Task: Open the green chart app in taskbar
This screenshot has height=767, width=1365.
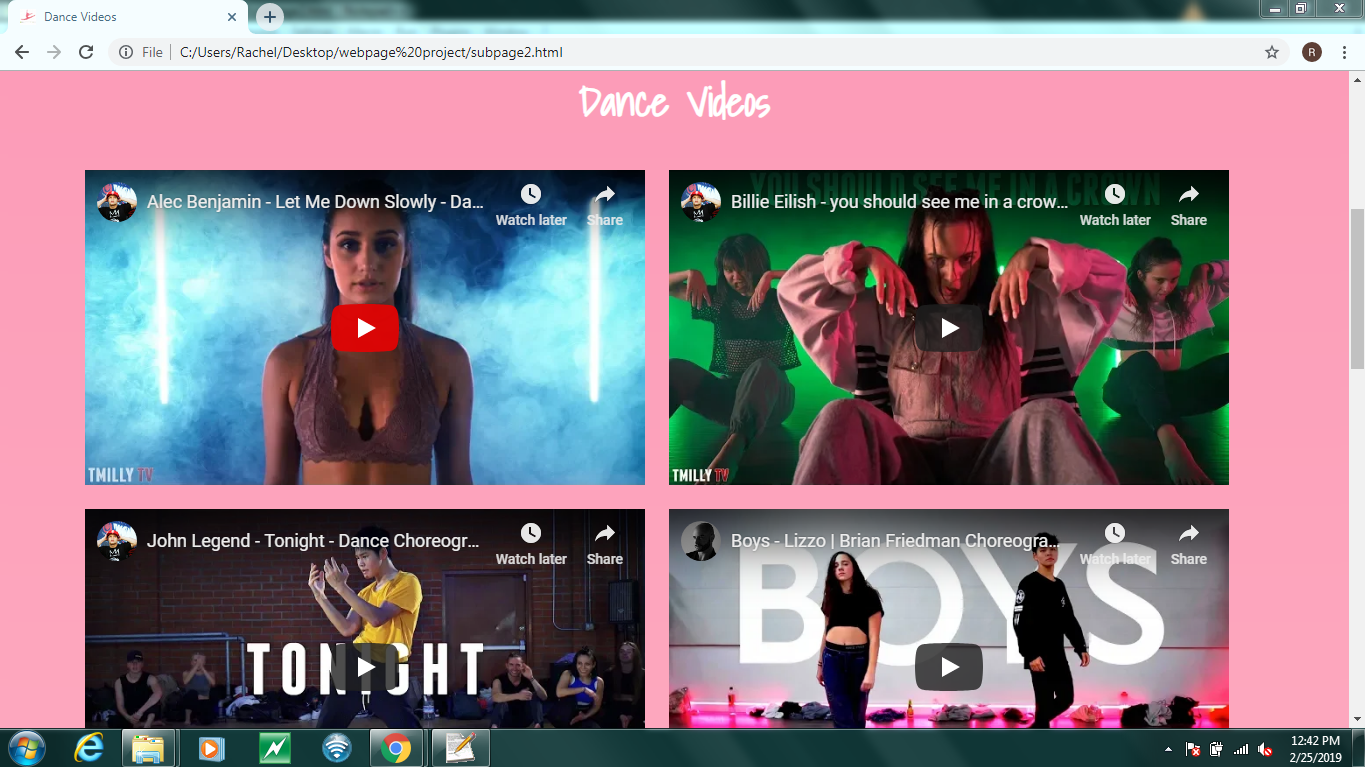Action: pyautogui.click(x=274, y=748)
